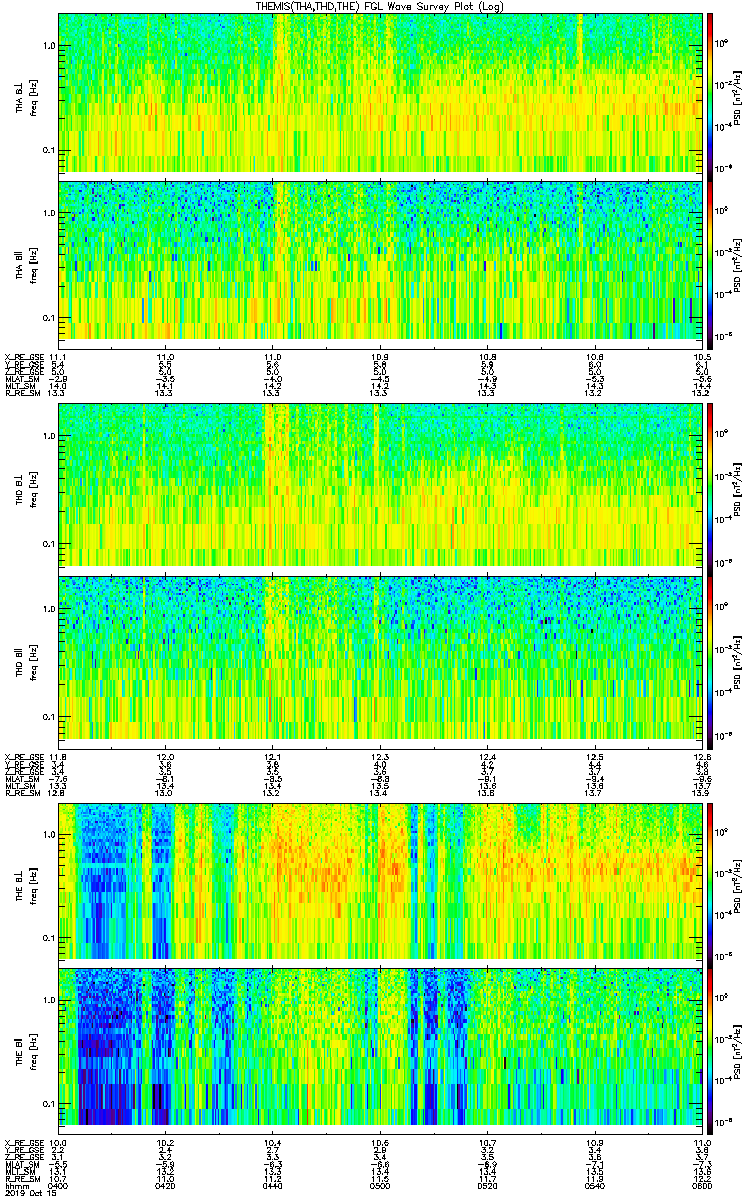Click the 0500 time tick label

(x=380, y=1184)
